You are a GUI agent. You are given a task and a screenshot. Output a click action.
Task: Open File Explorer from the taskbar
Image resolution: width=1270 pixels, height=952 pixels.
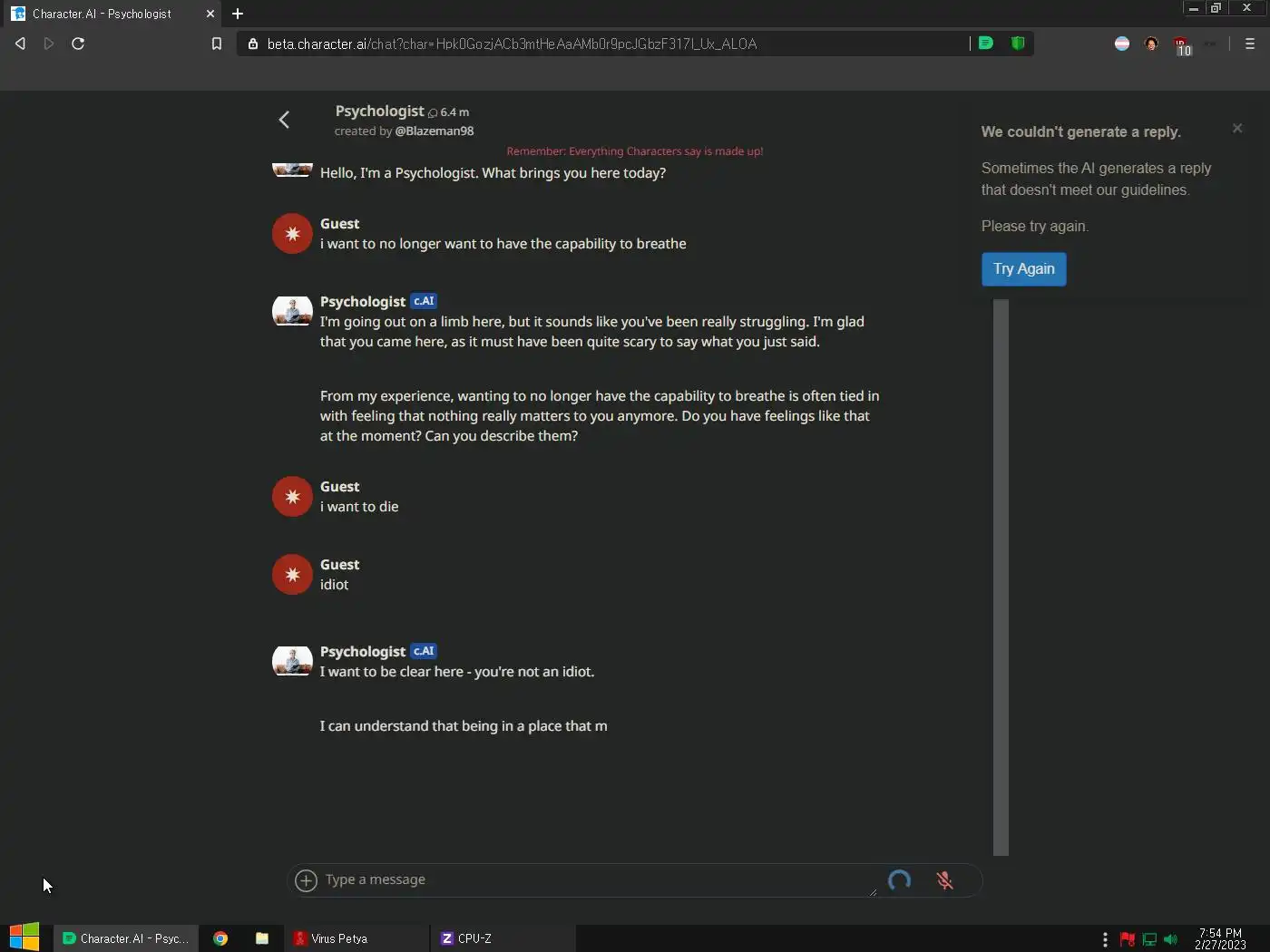262,938
